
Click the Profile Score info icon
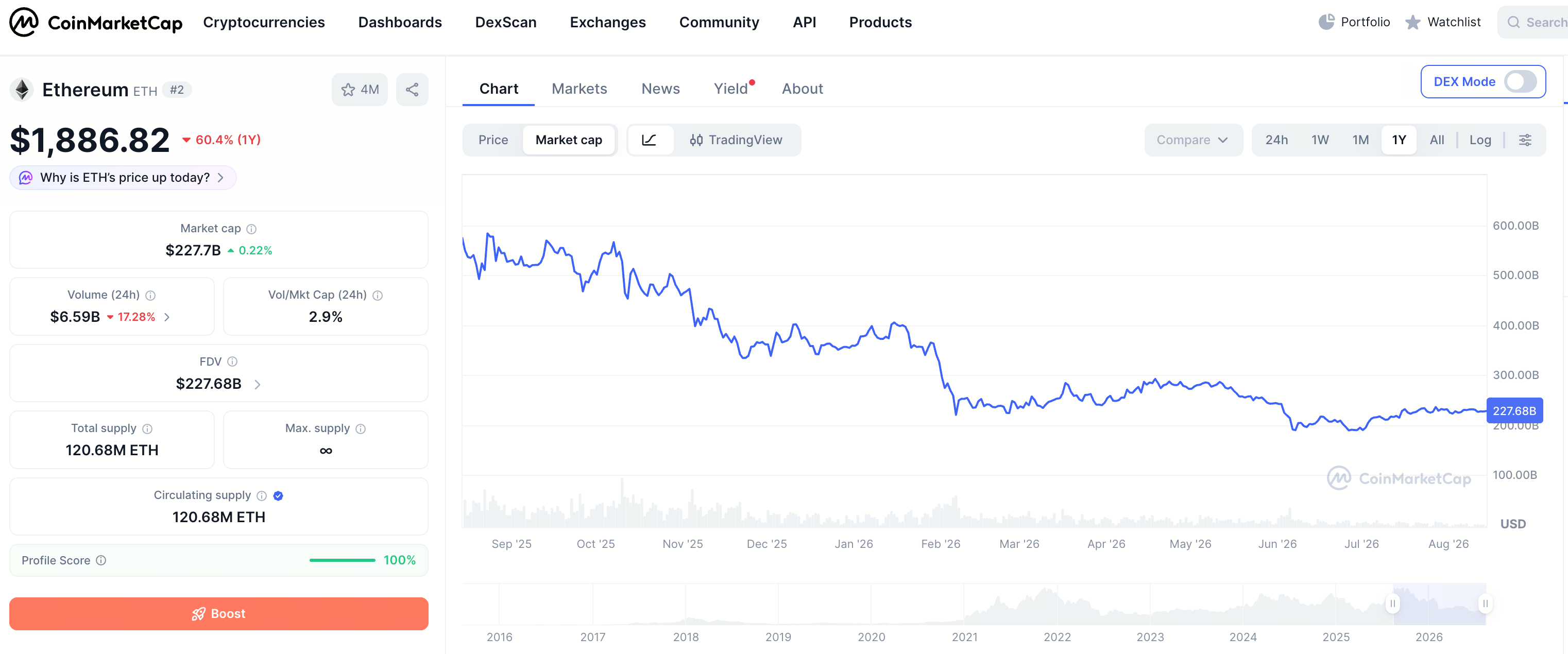(x=101, y=560)
